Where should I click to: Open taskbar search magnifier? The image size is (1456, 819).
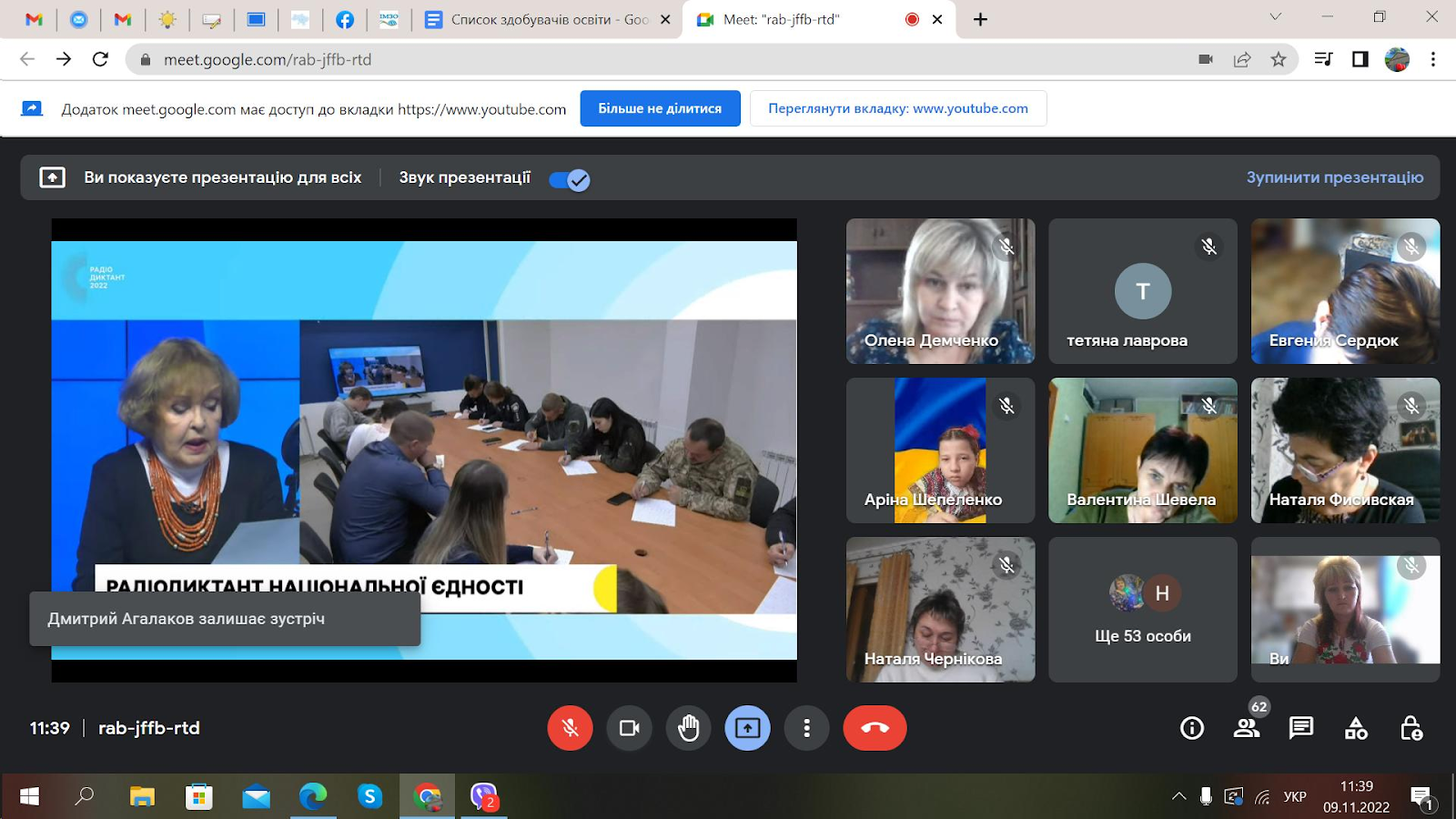pyautogui.click(x=85, y=796)
